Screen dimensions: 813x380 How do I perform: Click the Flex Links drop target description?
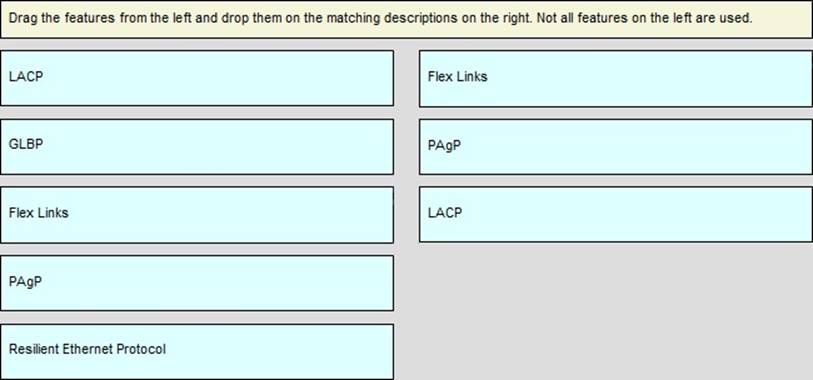615,79
